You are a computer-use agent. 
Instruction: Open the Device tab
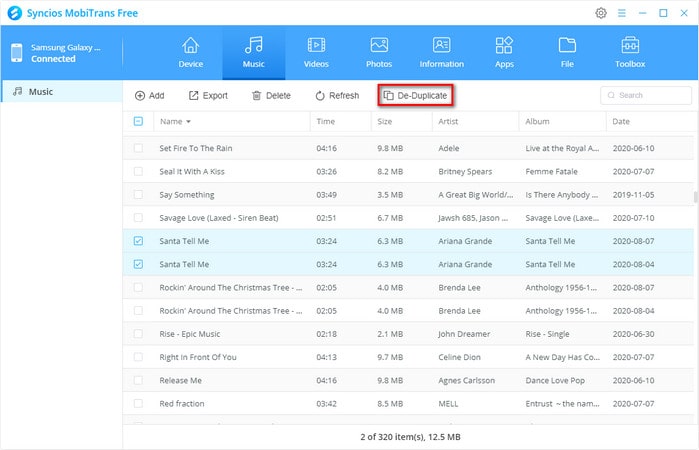[190, 53]
